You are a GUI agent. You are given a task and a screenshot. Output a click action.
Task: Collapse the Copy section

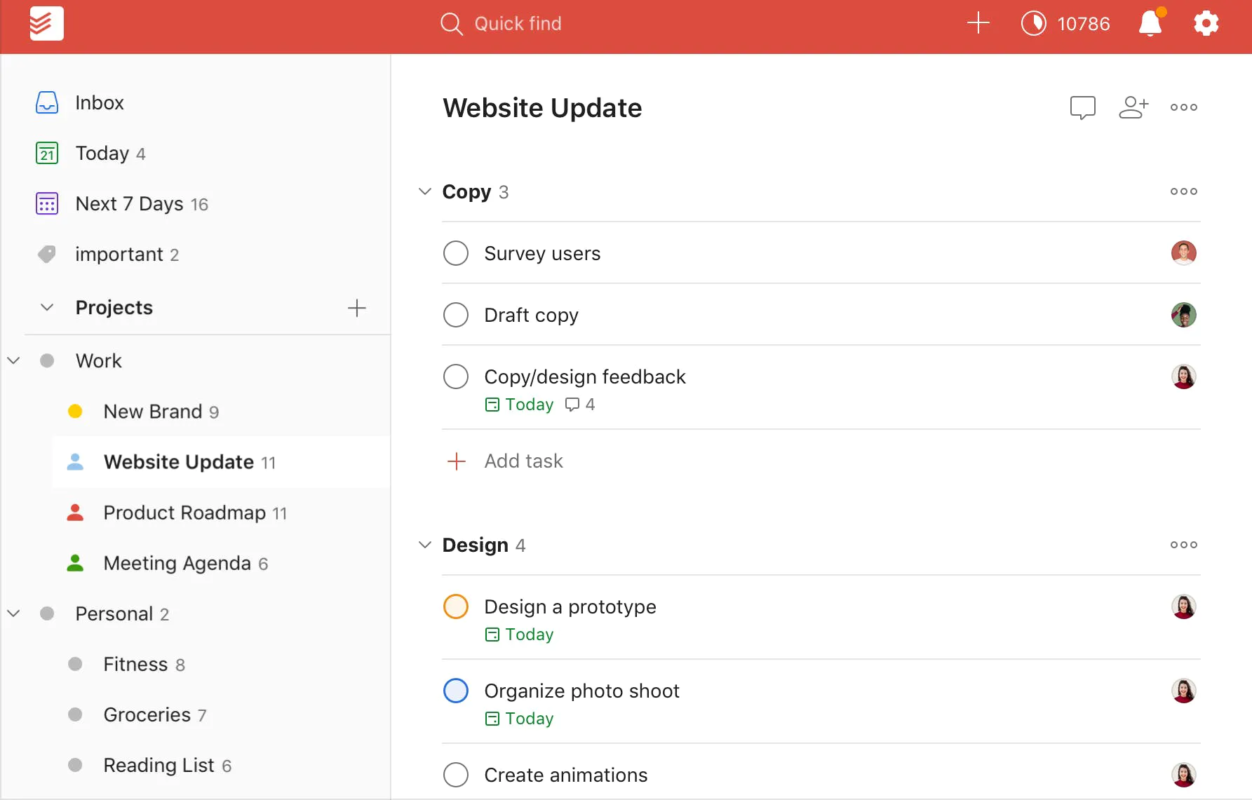(425, 192)
